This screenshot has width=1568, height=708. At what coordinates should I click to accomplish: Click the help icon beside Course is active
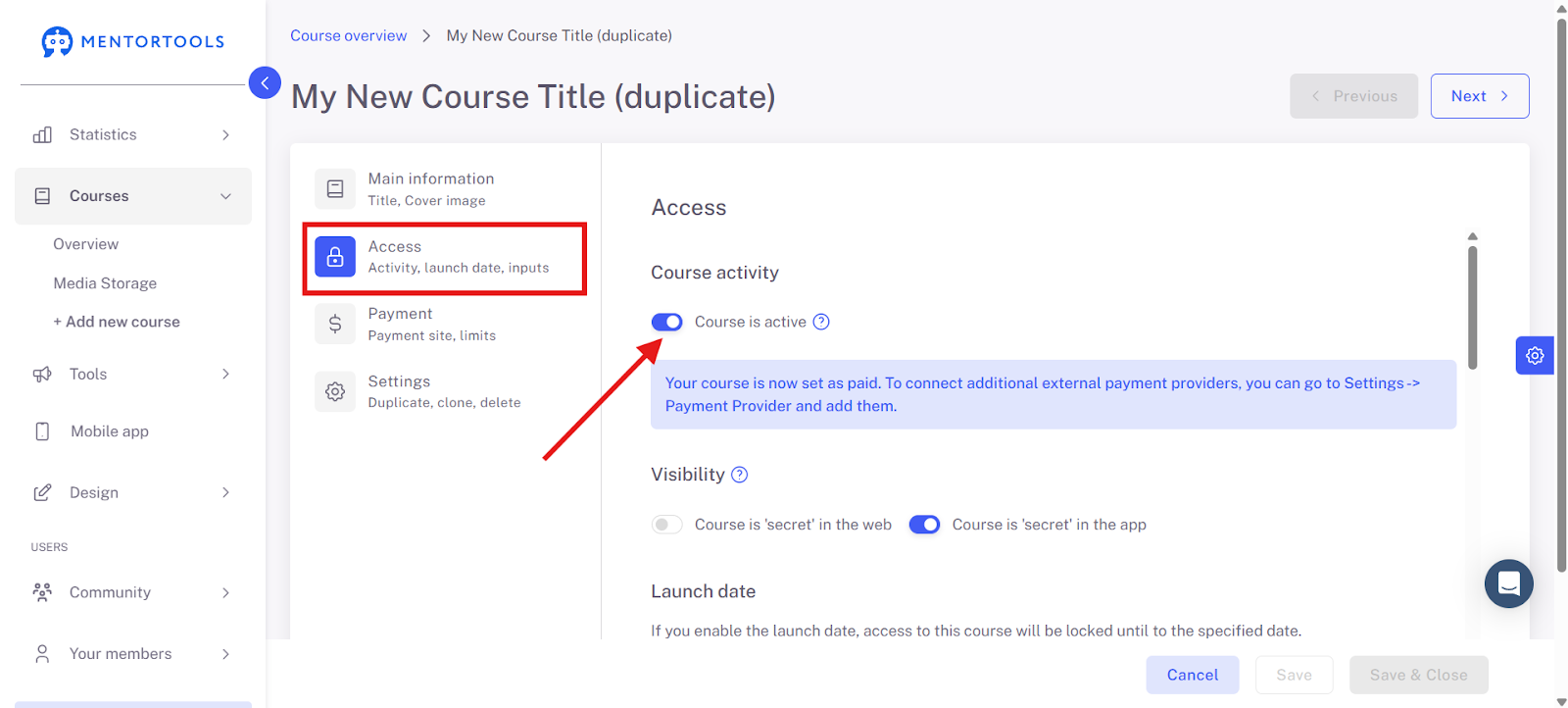[821, 322]
